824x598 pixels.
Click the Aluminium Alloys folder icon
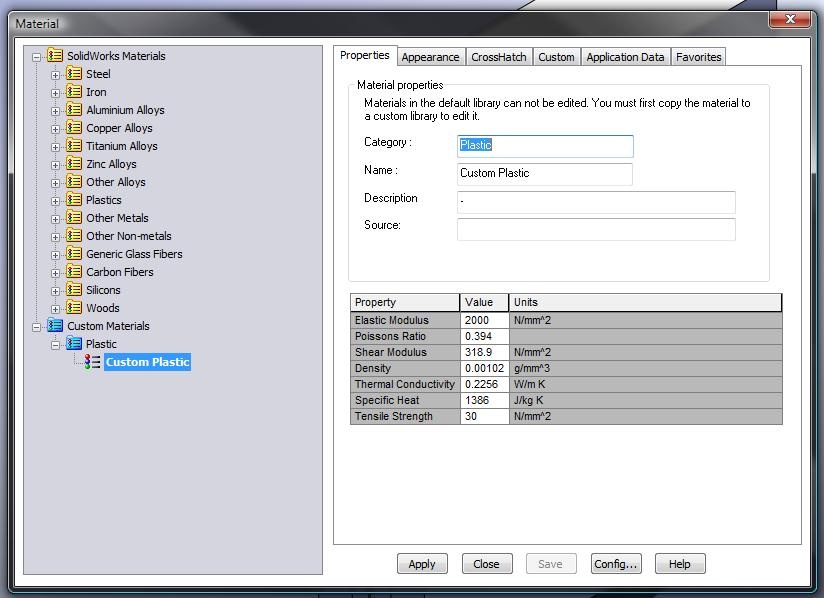tap(74, 109)
